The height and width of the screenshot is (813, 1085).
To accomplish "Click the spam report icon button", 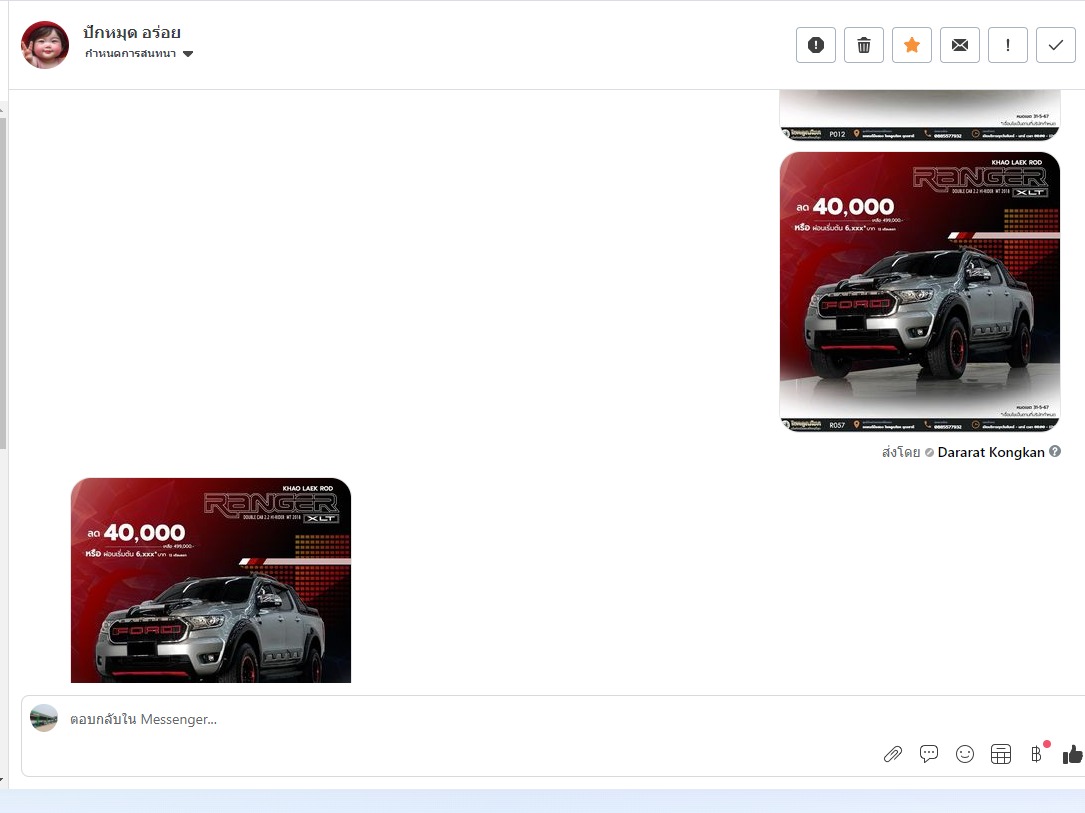I will tap(816, 45).
